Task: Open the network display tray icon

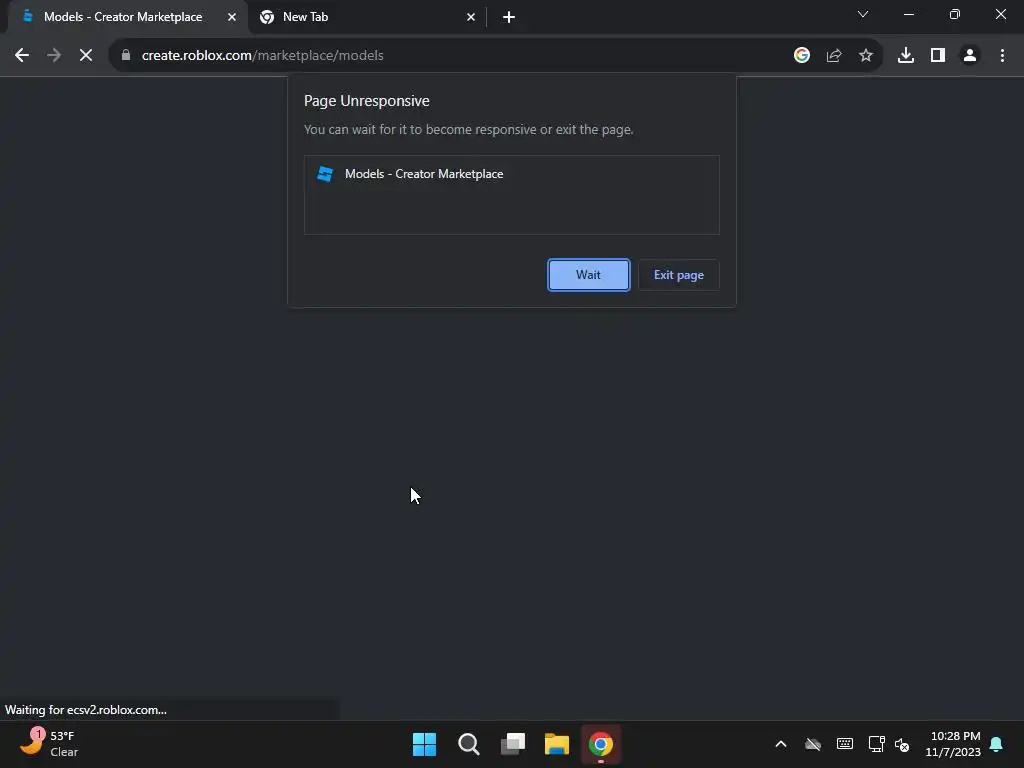Action: pyautogui.click(x=876, y=744)
